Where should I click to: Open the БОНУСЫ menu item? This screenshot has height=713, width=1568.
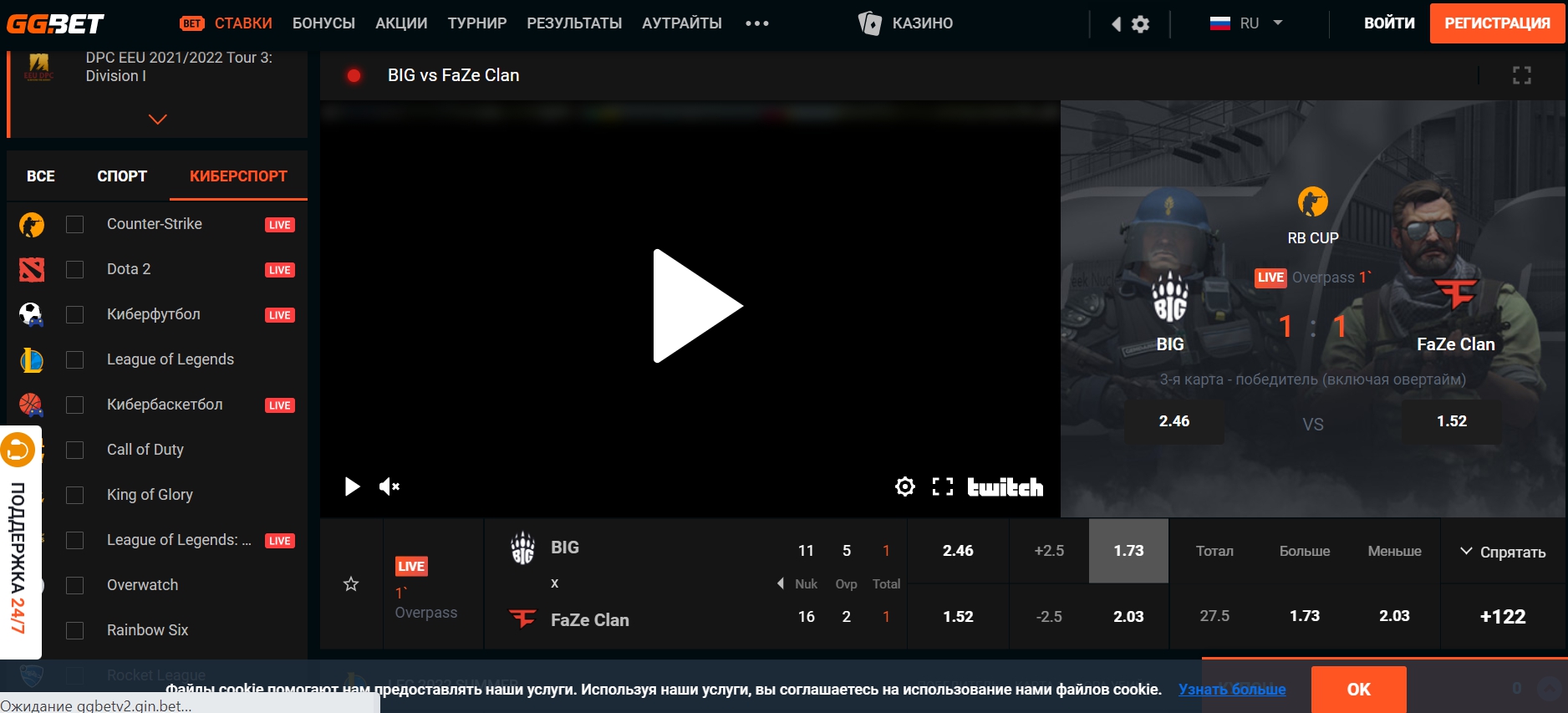[323, 23]
